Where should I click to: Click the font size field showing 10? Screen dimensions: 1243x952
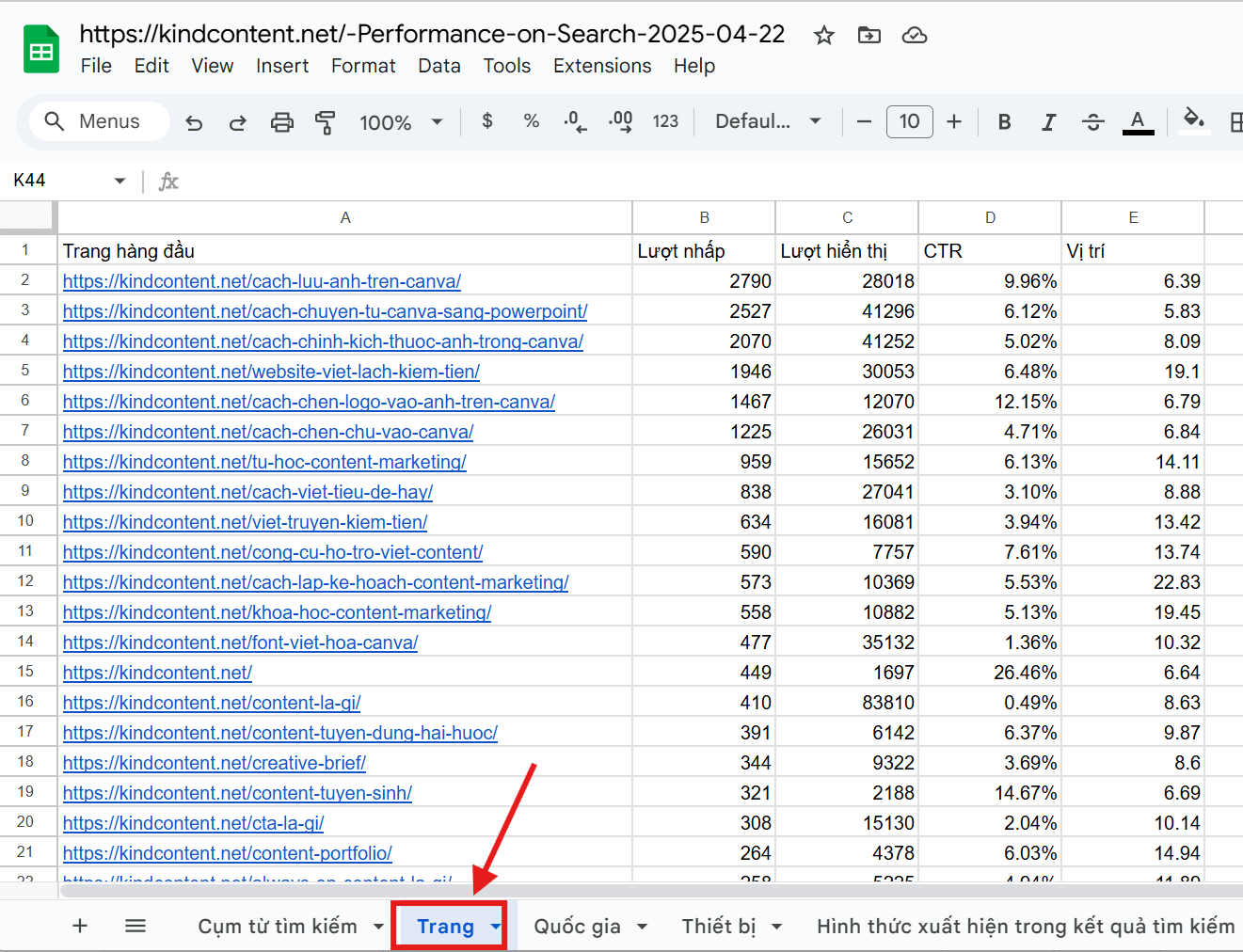point(909,121)
